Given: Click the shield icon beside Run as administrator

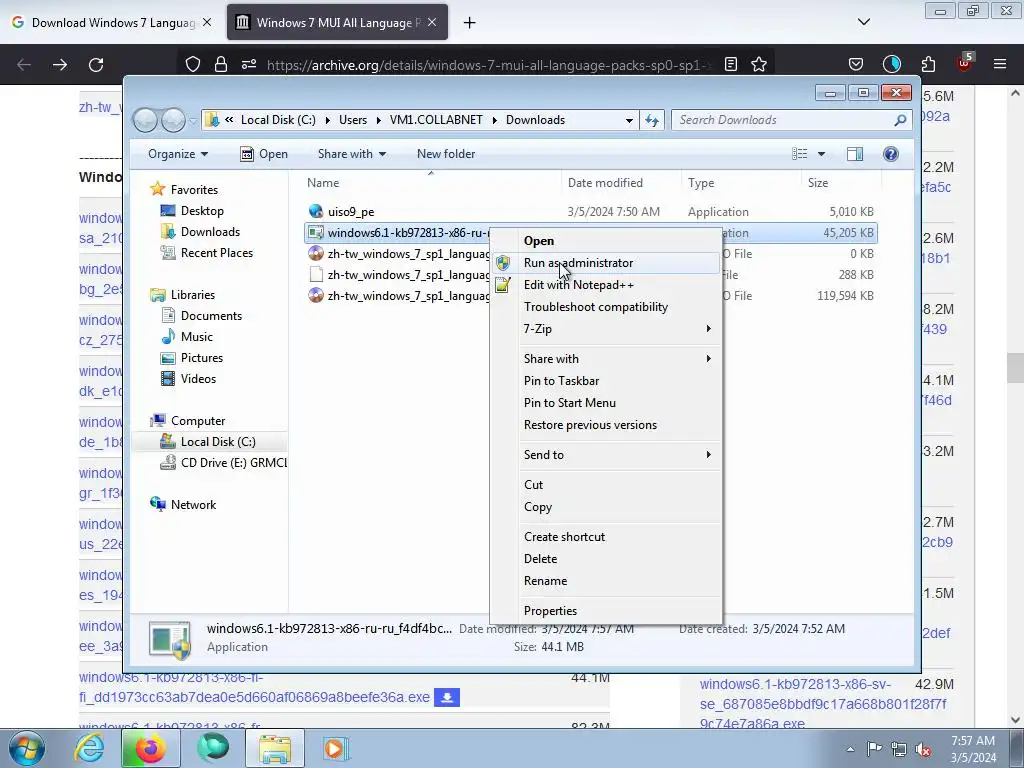Looking at the screenshot, I should click(x=503, y=263).
